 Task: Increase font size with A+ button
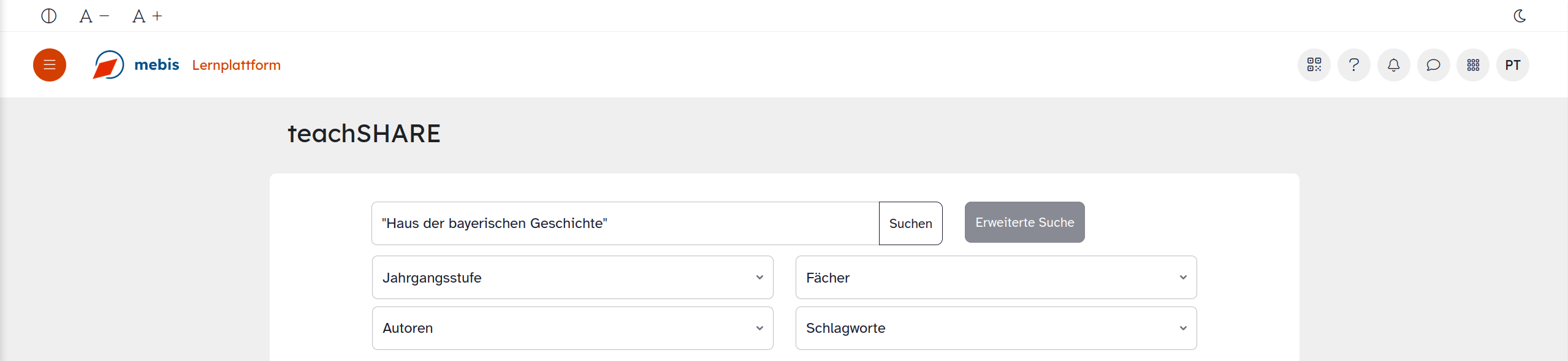pyautogui.click(x=147, y=16)
